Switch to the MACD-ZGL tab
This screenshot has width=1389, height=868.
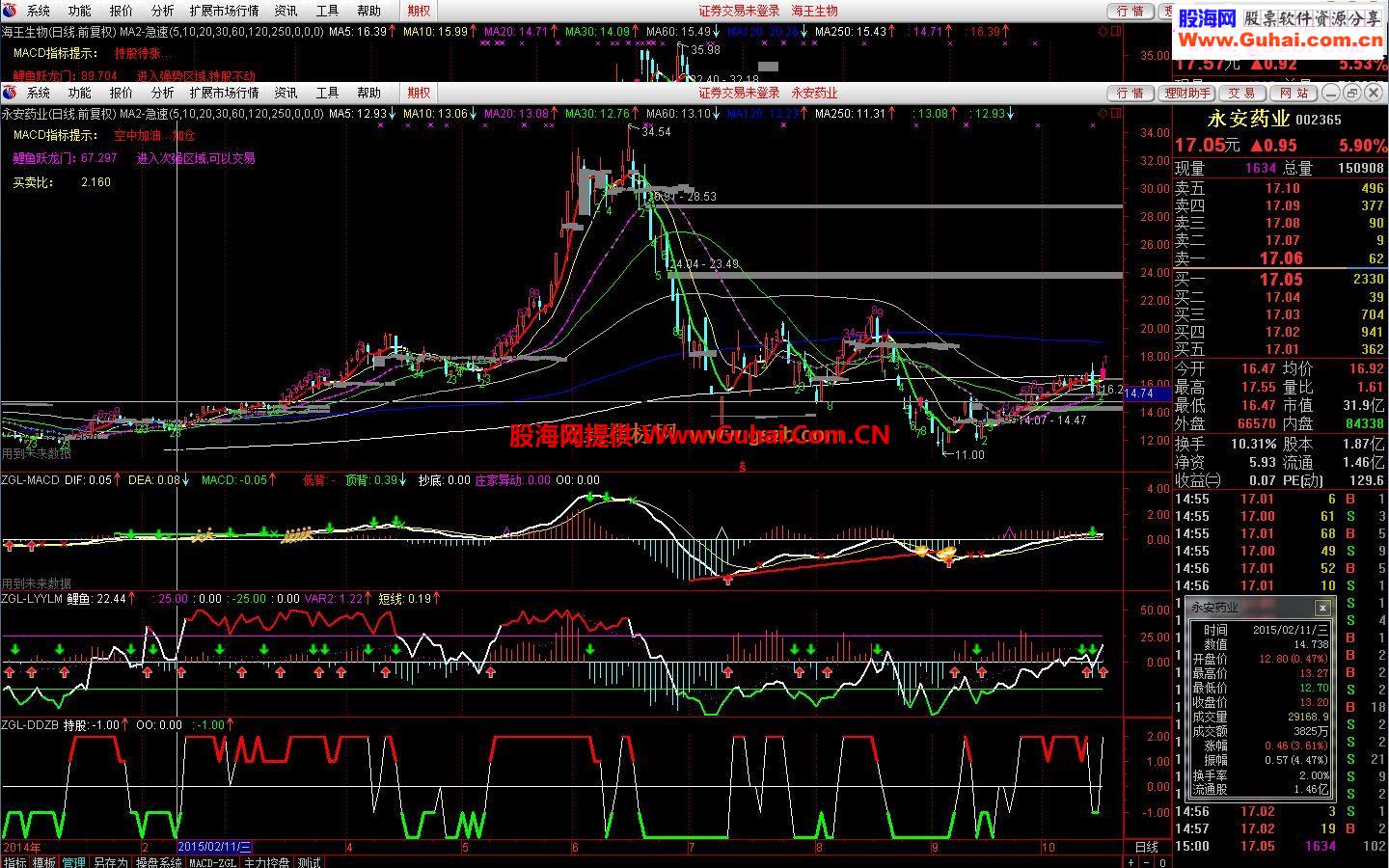click(x=213, y=862)
